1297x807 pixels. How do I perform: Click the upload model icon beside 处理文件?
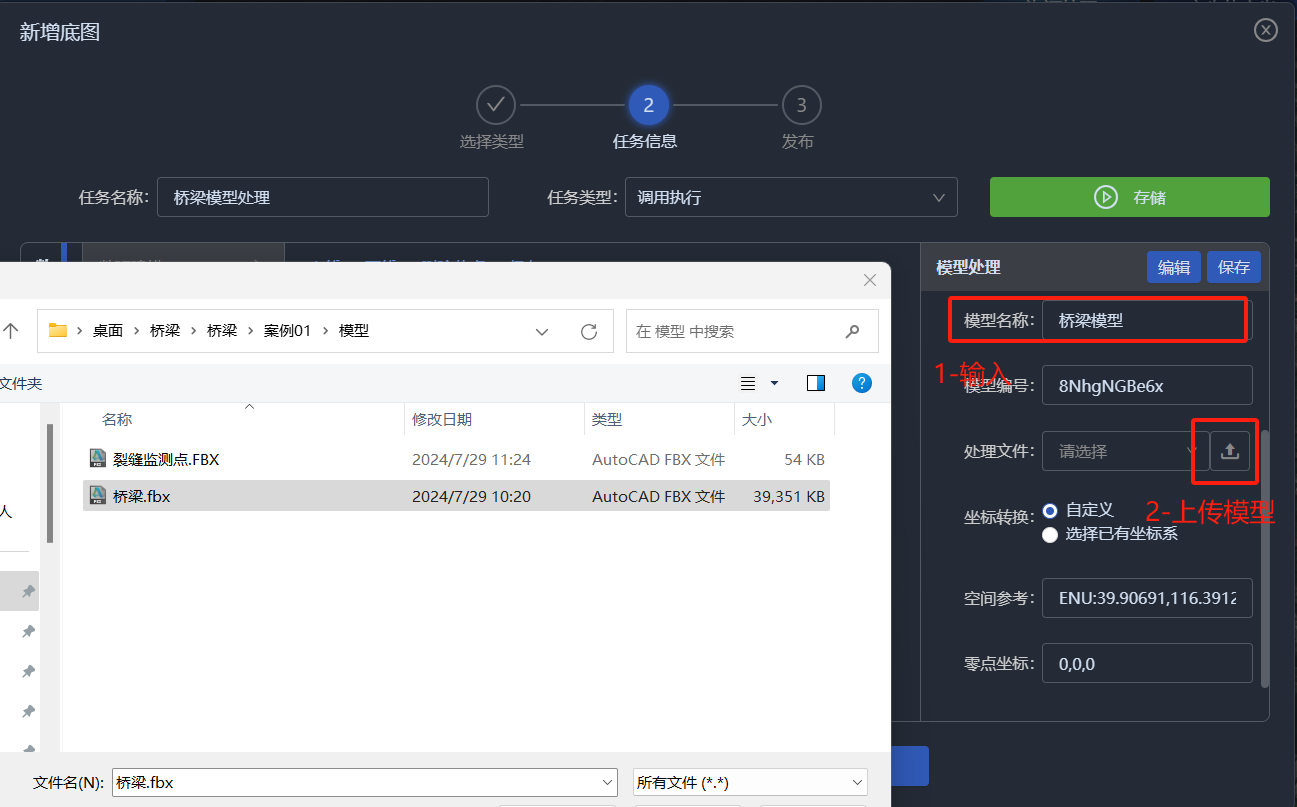[x=1230, y=451]
